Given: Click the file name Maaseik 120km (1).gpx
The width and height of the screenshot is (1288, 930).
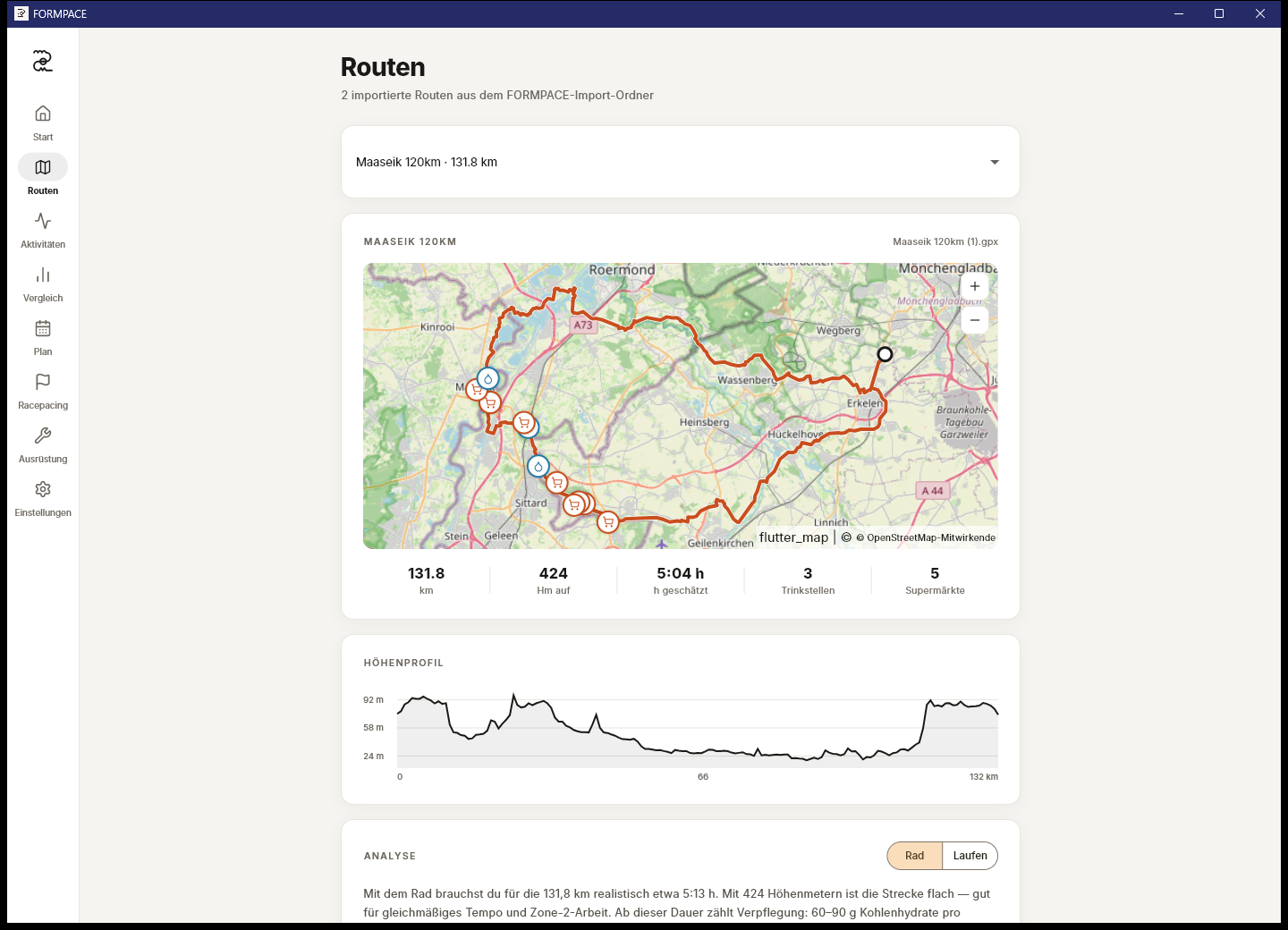Looking at the screenshot, I should point(945,241).
